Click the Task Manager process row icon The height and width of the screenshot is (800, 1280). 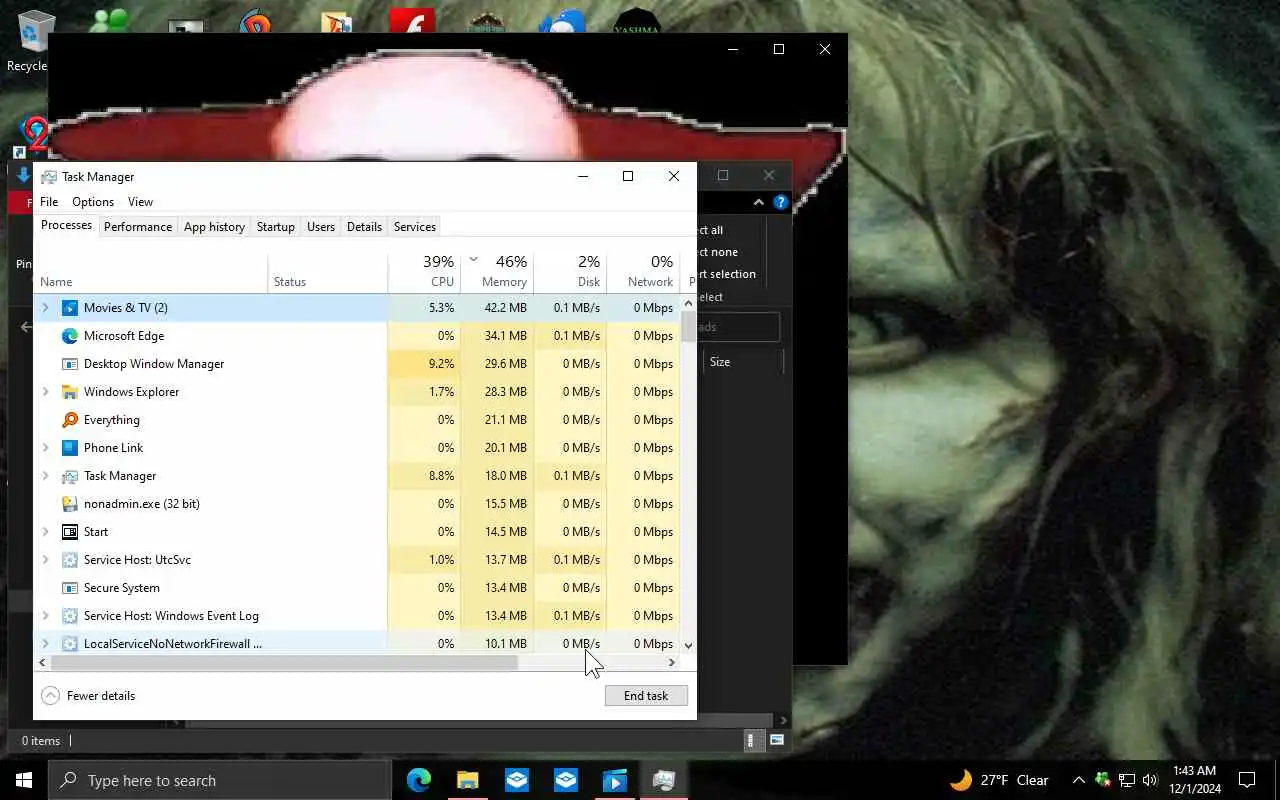click(70, 476)
